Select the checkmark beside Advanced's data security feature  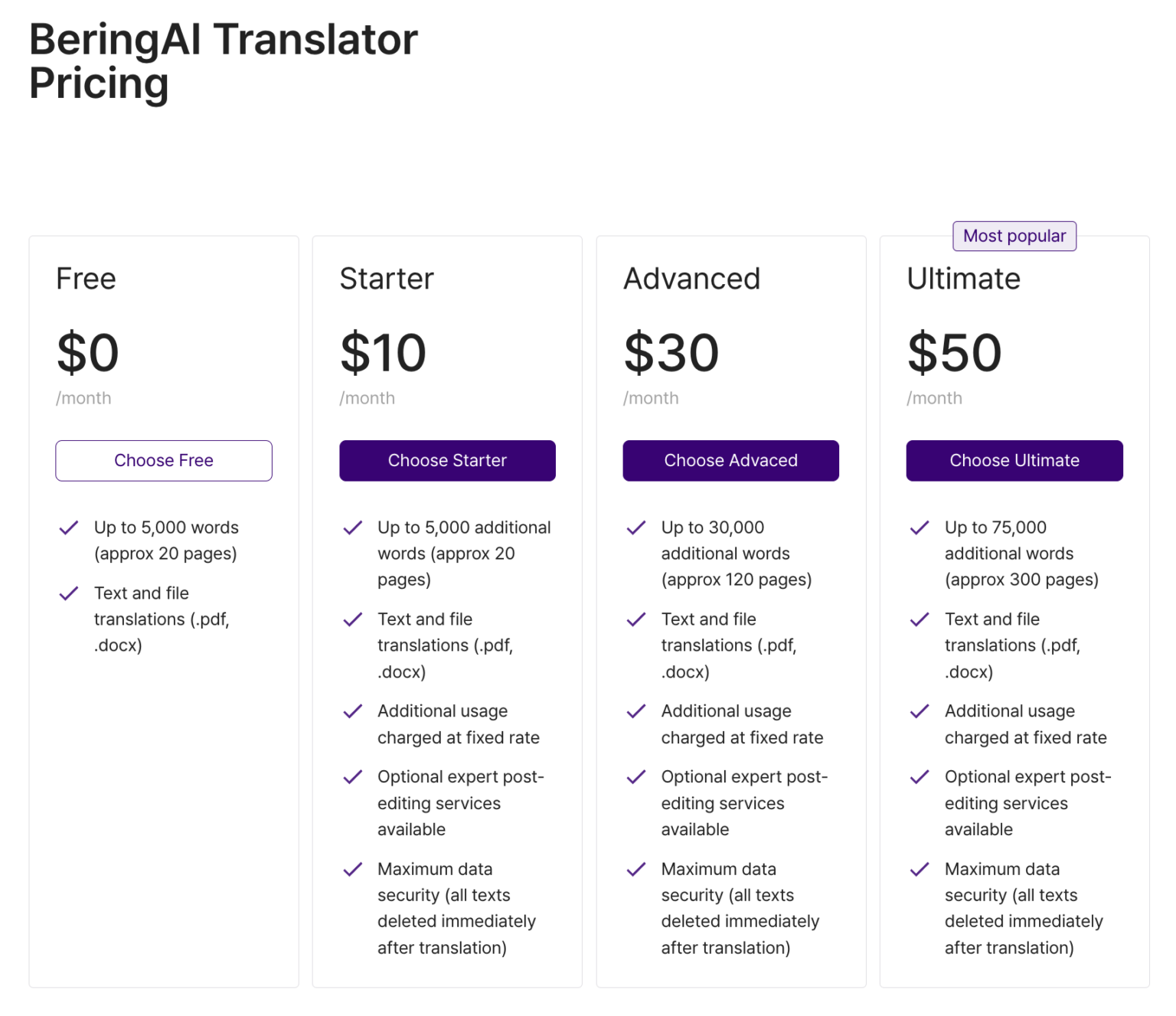click(635, 869)
